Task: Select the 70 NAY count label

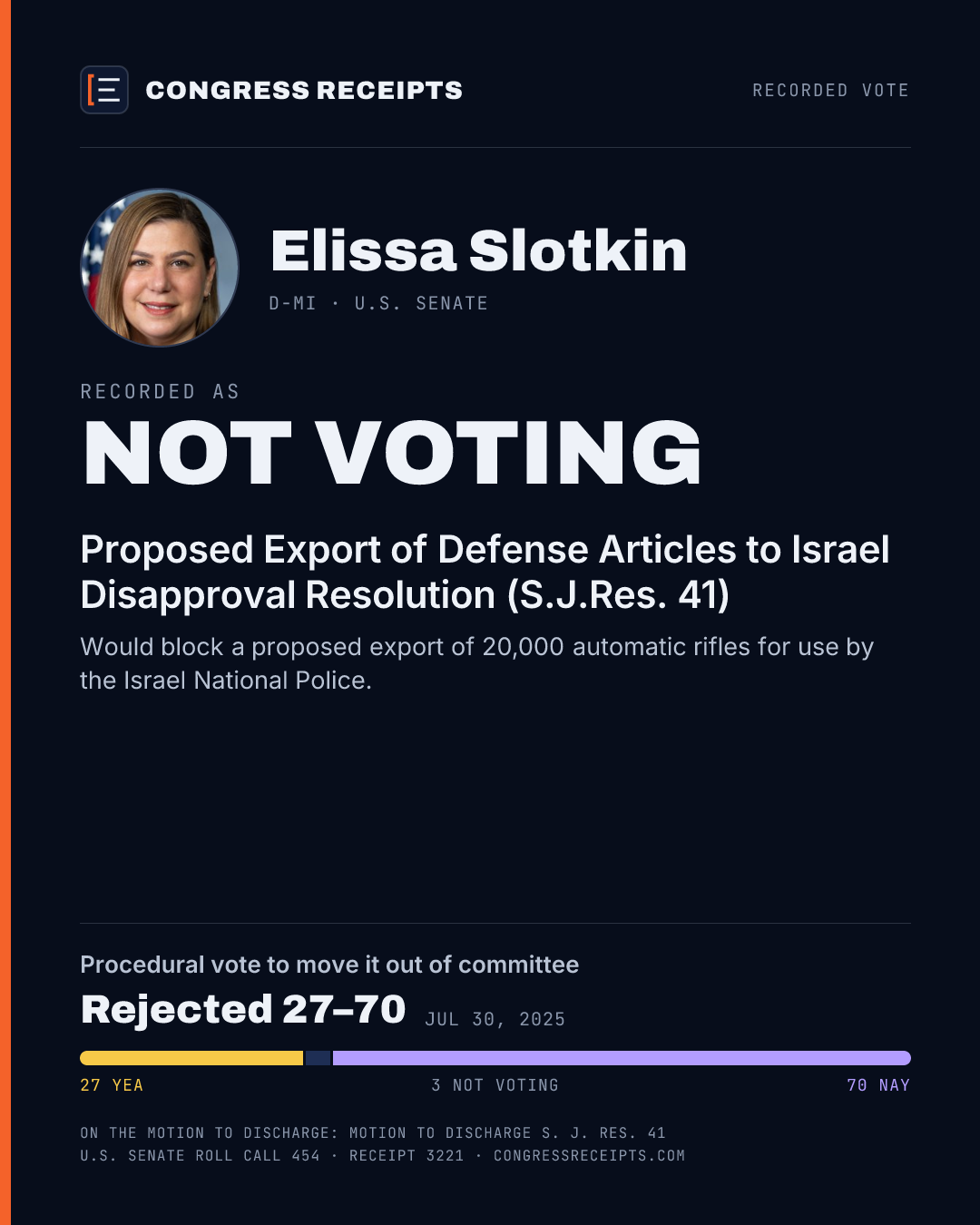Action: point(878,1085)
